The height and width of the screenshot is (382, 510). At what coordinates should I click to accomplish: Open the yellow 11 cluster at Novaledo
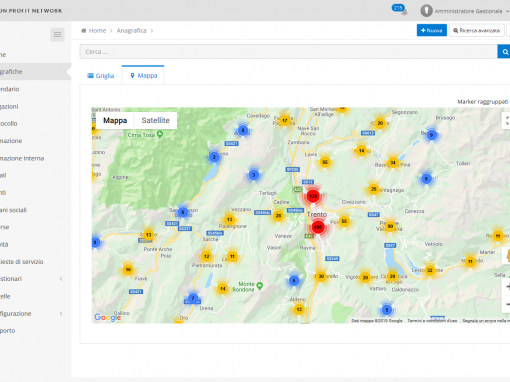pos(470,261)
